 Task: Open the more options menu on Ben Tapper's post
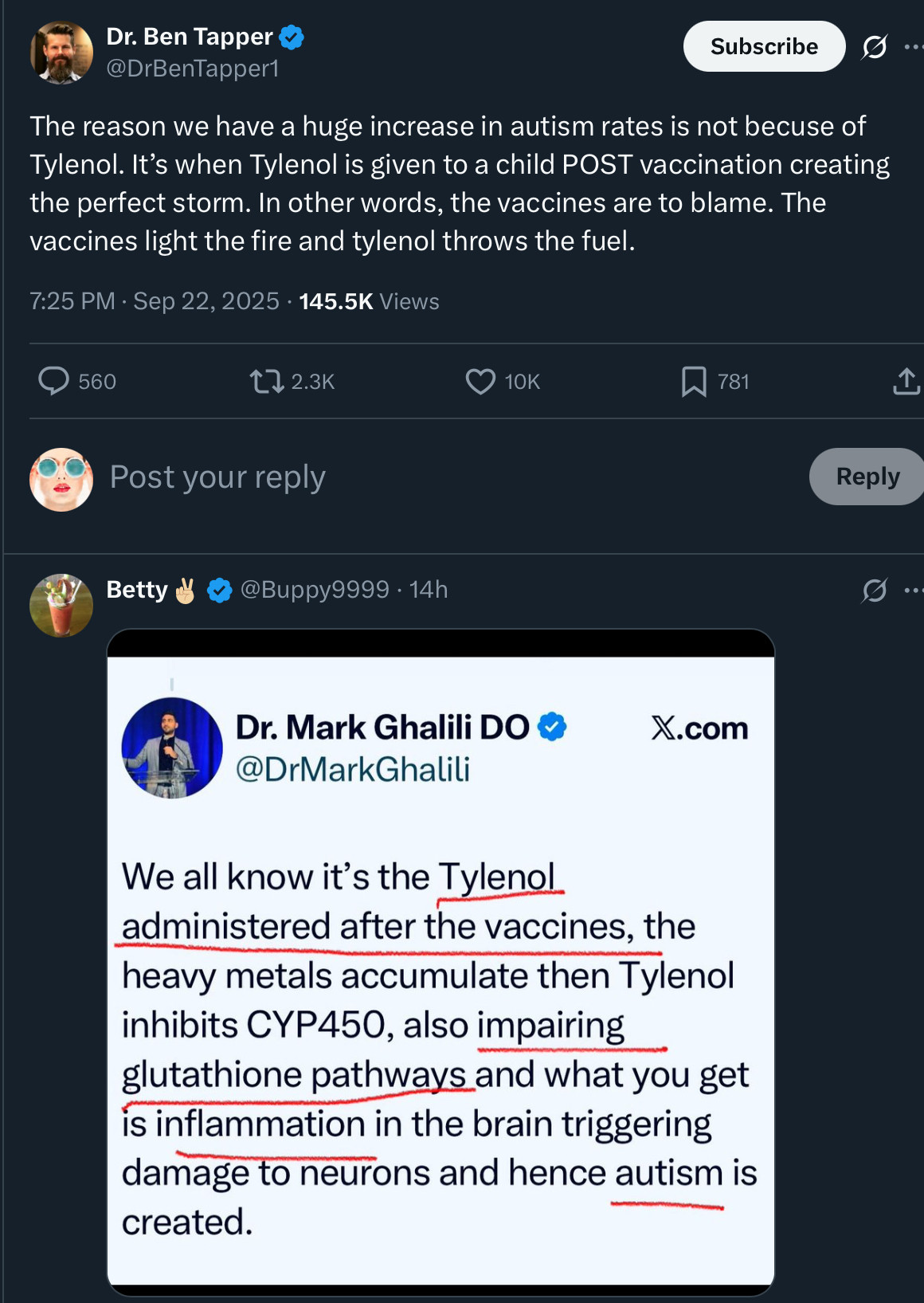click(x=913, y=47)
